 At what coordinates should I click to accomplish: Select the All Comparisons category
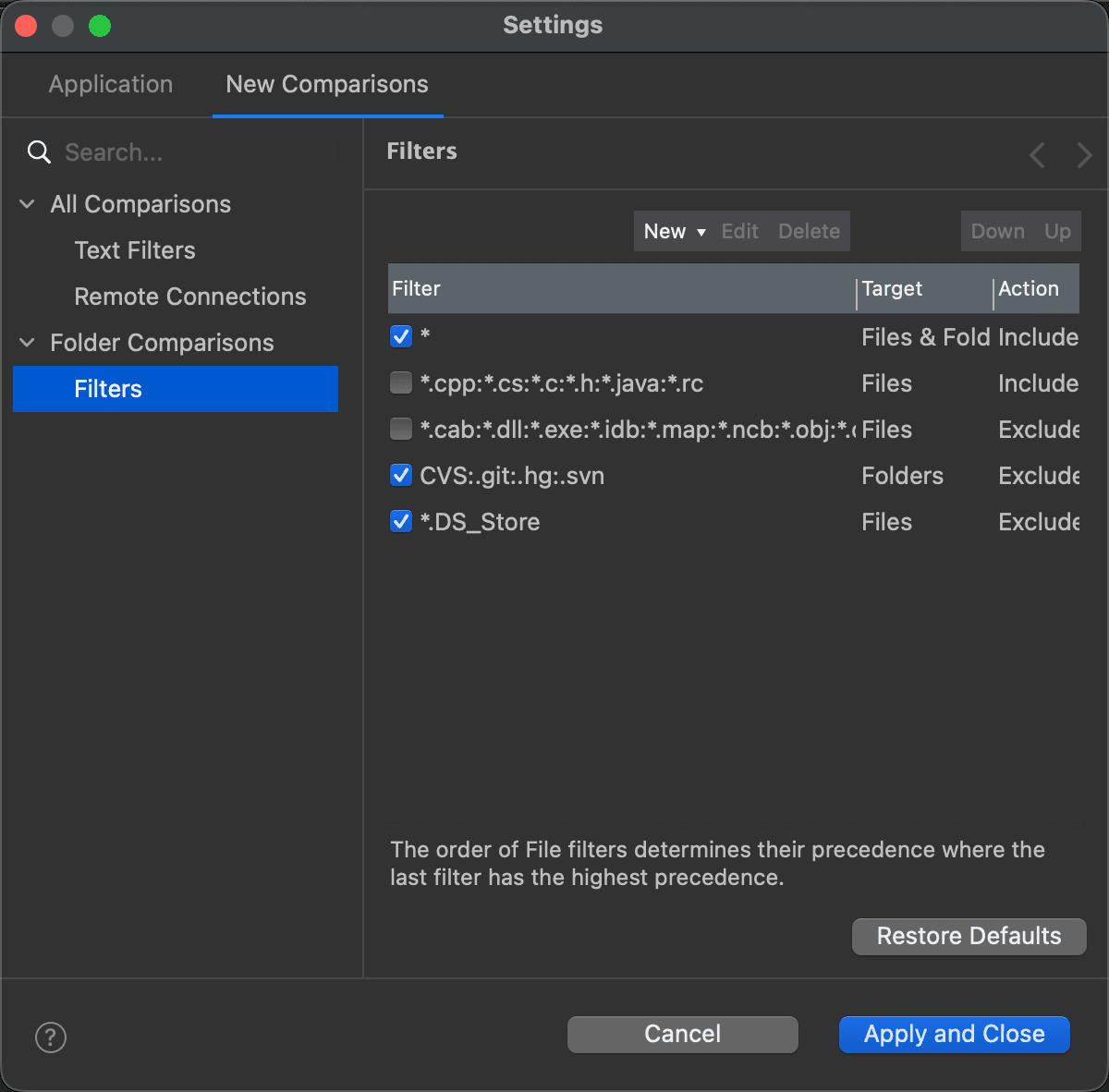(140, 204)
